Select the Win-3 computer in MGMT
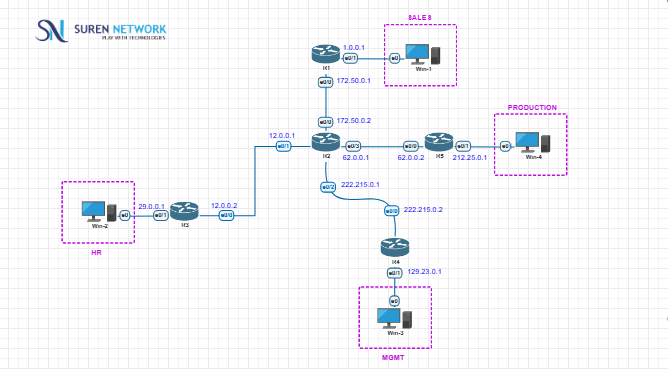The width and height of the screenshot is (668, 369). point(394,318)
